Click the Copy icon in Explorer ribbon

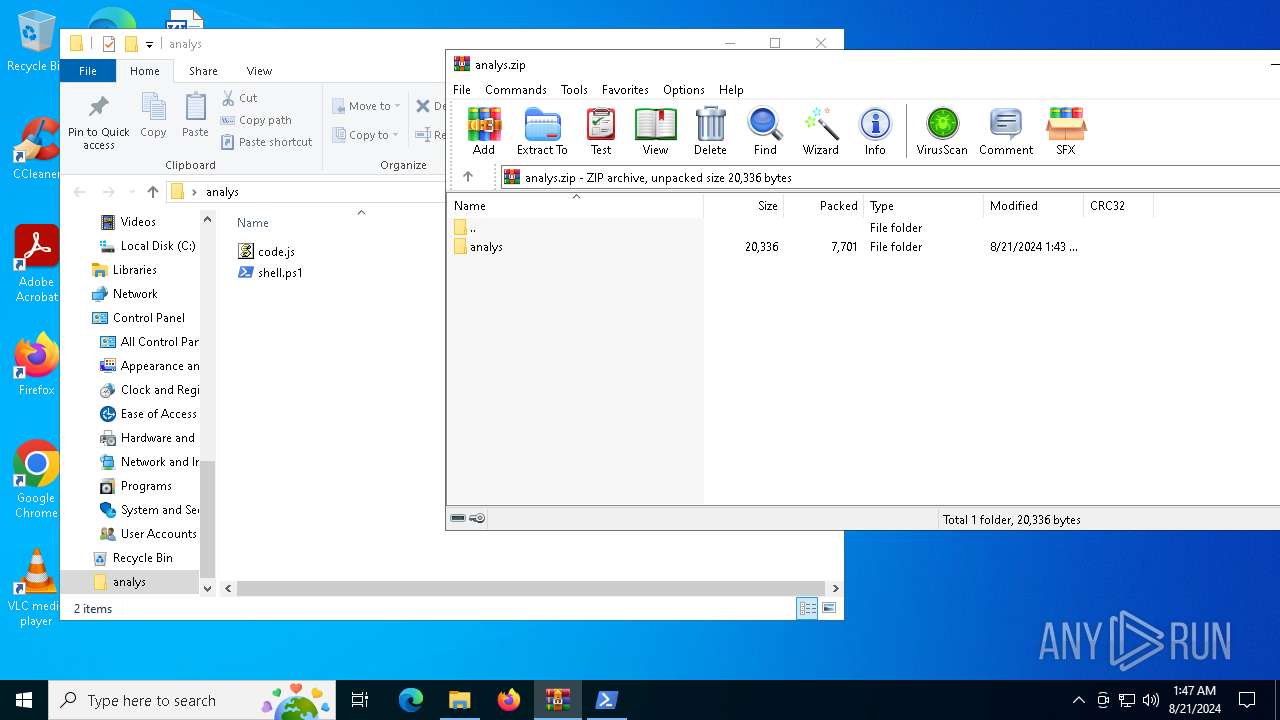(153, 116)
